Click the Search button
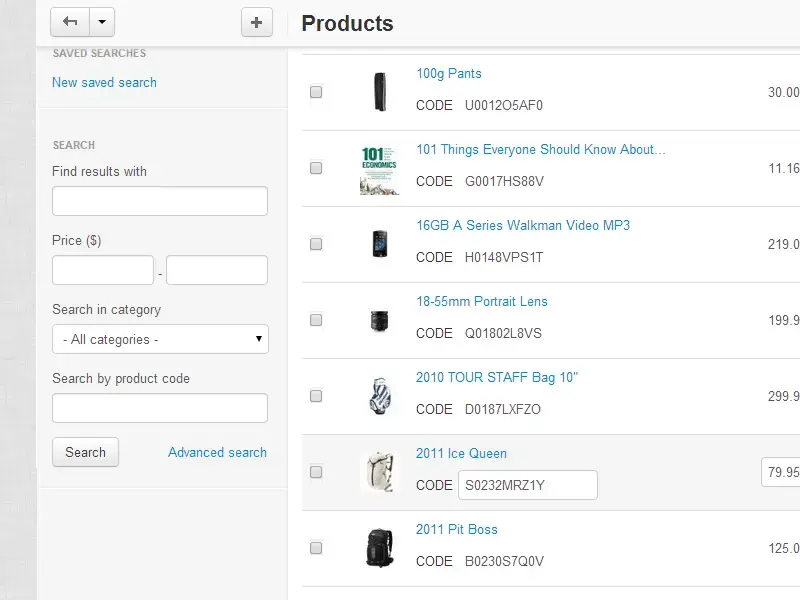This screenshot has height=600, width=800. tap(85, 452)
